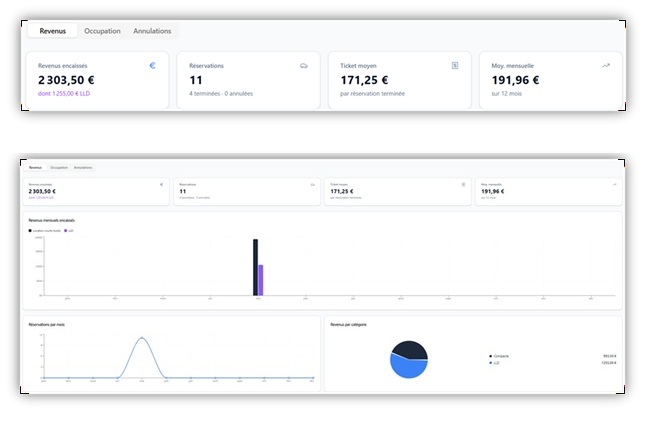Click the receipt icon on large Ticket moyen card
Viewport: 645px width, 423px height.
pos(455,65)
